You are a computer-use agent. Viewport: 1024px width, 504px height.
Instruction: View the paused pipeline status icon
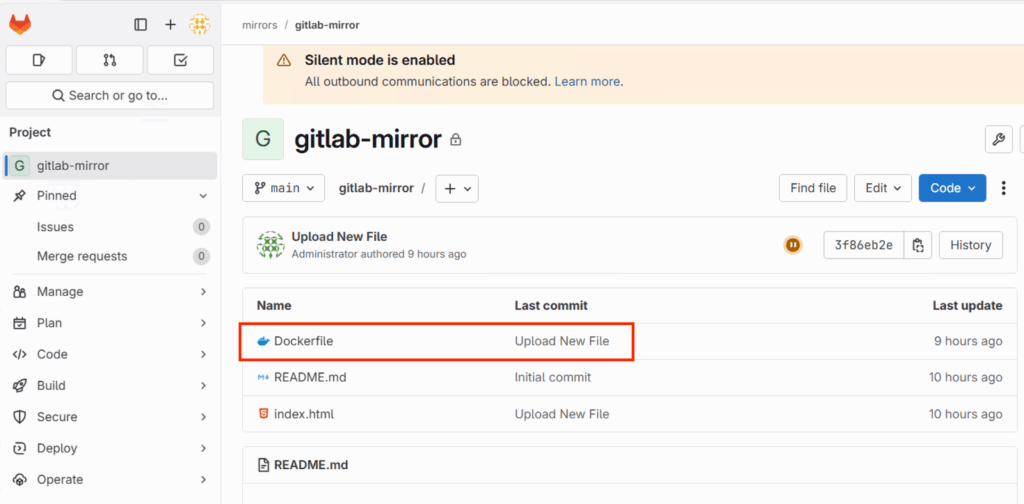coord(792,245)
